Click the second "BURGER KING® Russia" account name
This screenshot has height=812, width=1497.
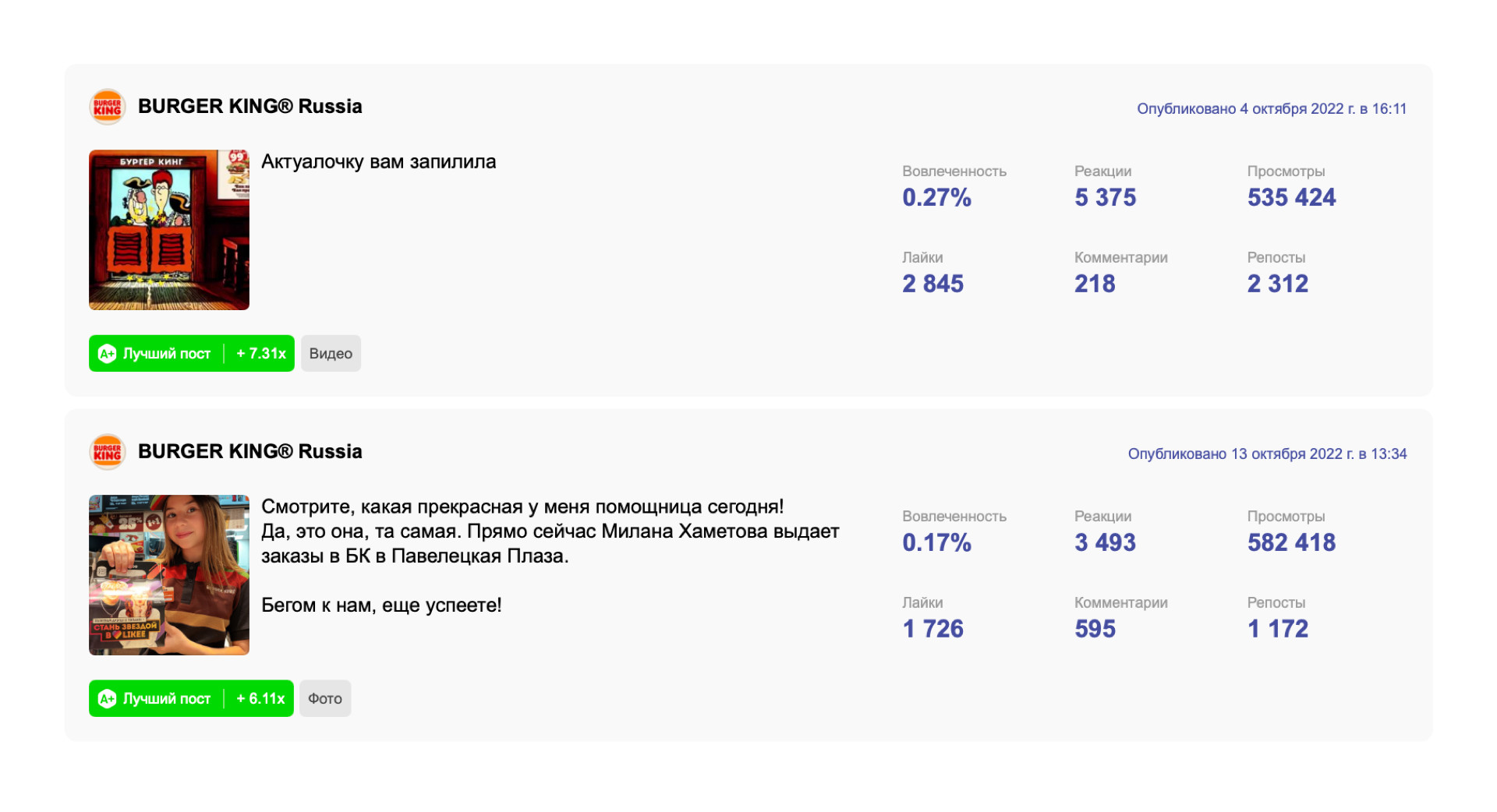pyautogui.click(x=249, y=452)
